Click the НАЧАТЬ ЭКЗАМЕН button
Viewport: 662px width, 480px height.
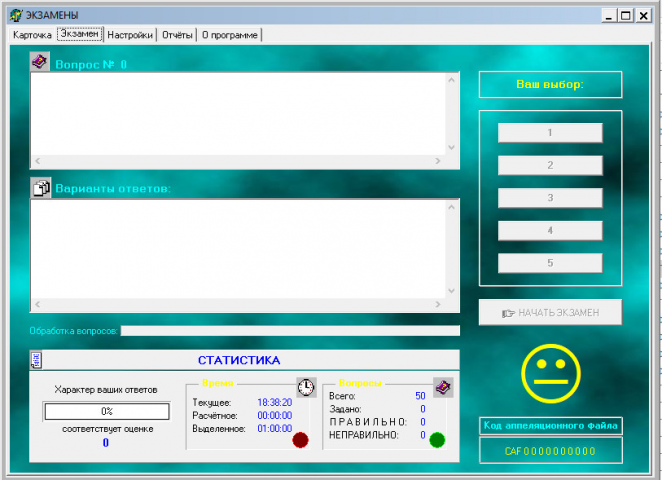tap(550, 312)
